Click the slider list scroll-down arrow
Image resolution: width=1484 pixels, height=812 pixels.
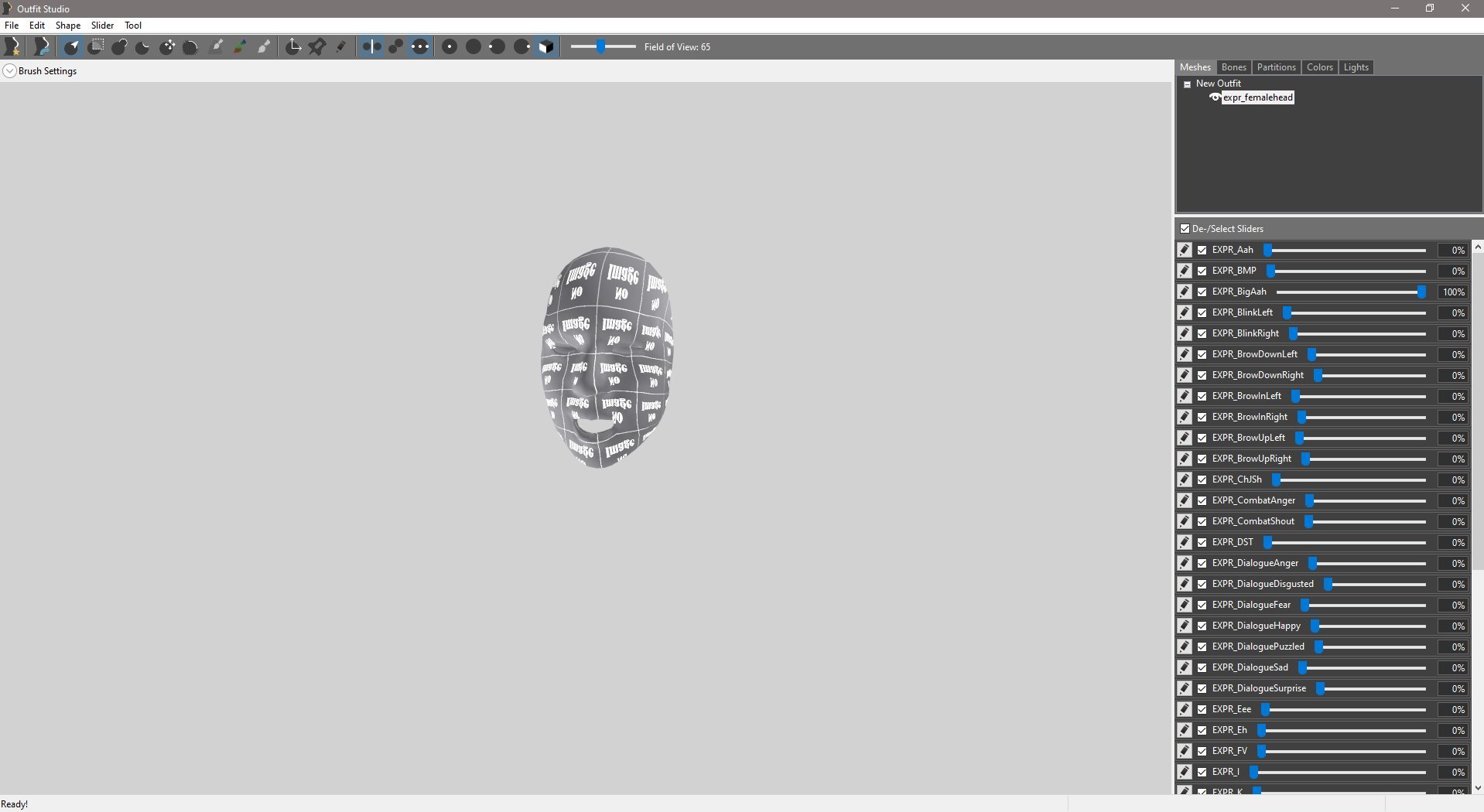pos(1478,788)
